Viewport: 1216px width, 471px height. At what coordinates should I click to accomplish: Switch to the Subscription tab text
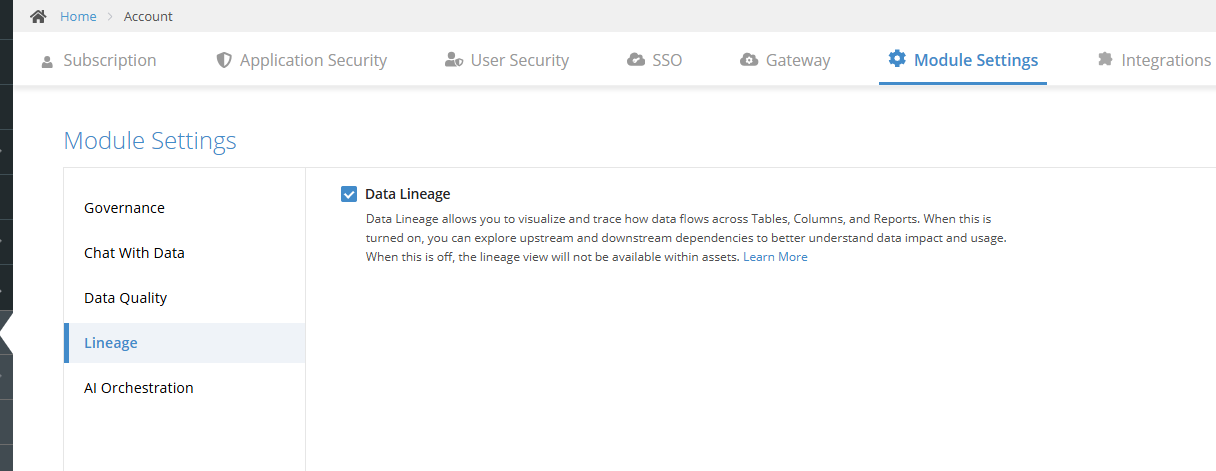tap(110, 60)
